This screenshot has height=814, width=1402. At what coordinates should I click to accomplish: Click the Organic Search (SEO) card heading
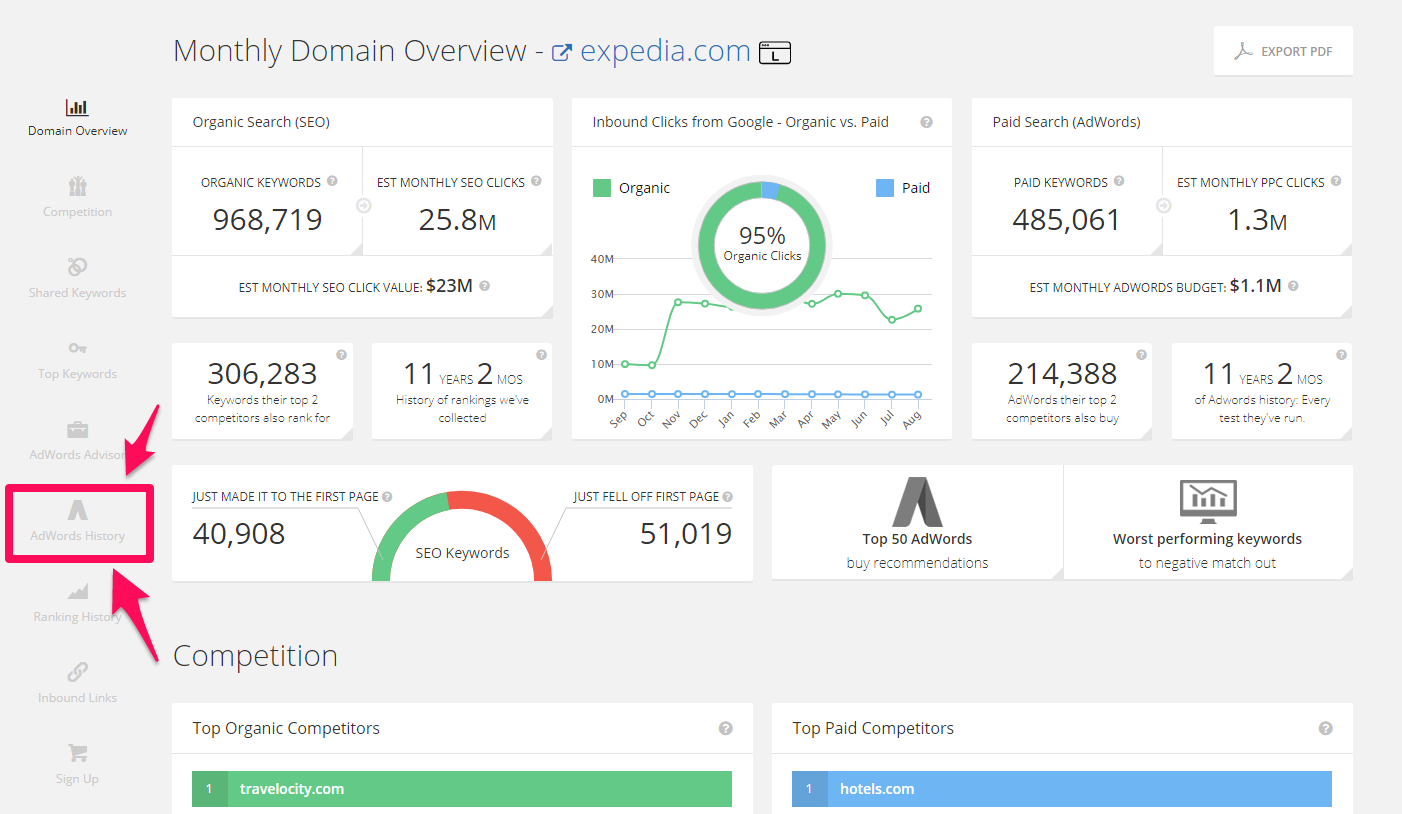pos(261,122)
